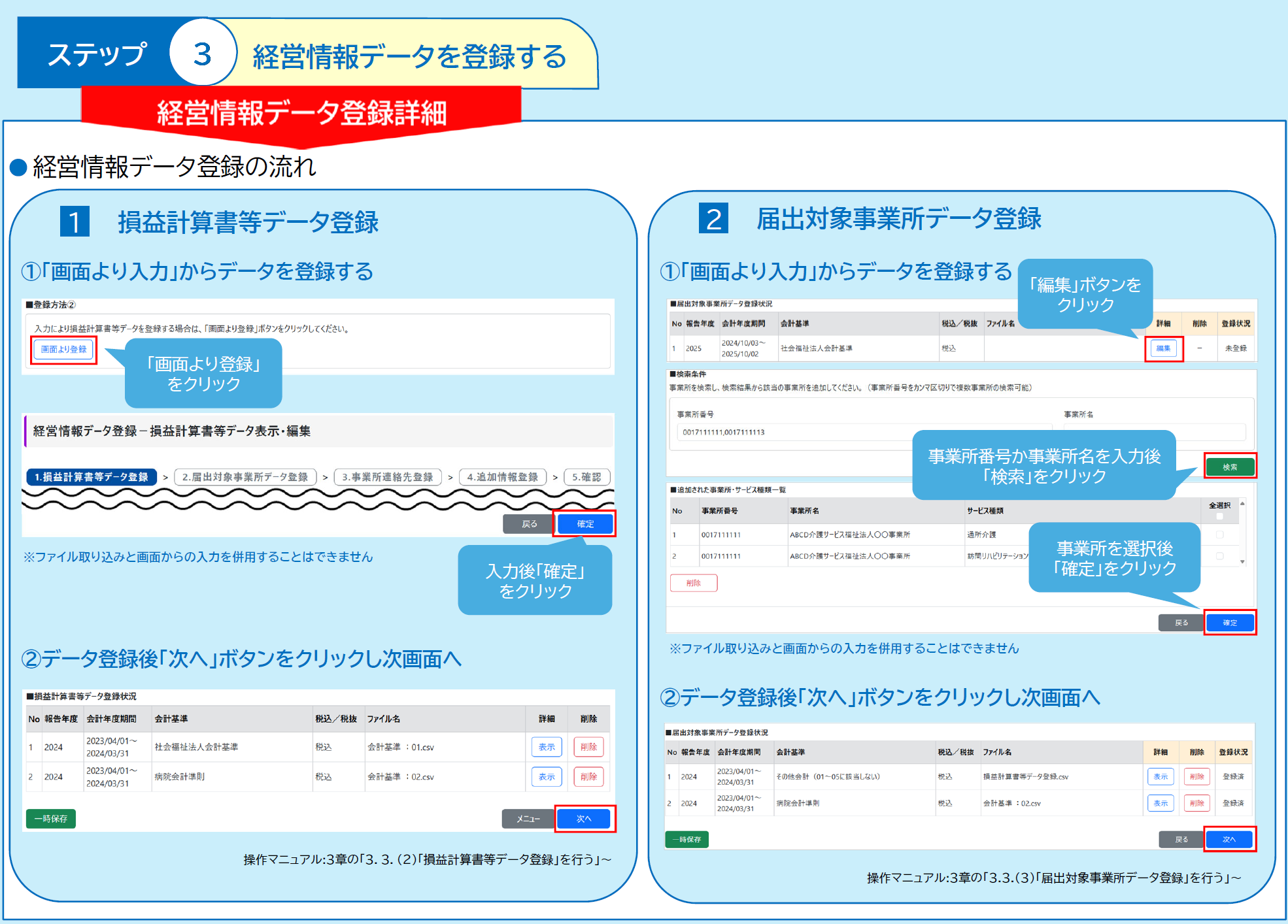Click the 事業所名 input field
1288x924 pixels.
pos(1154,432)
